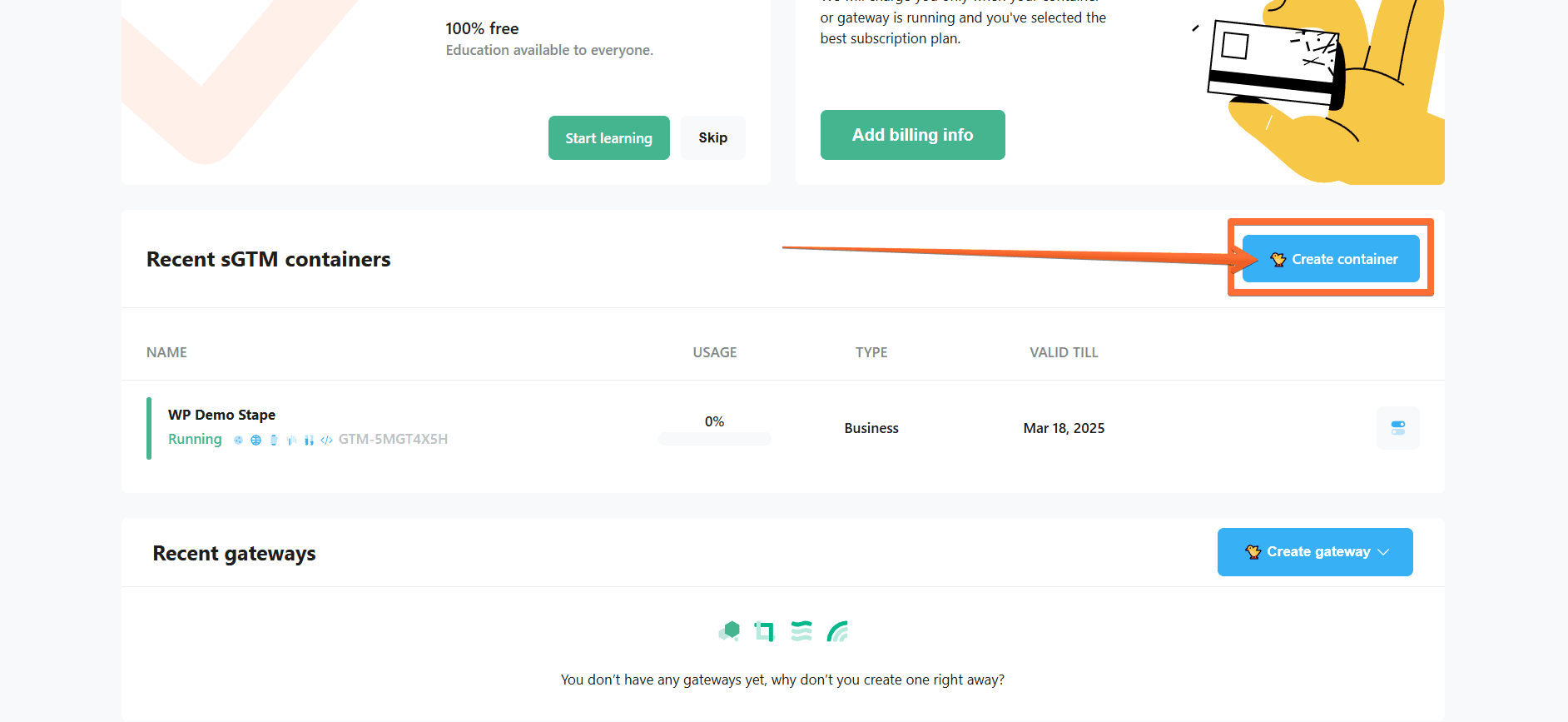This screenshot has height=722, width=1568.
Task: Click the hexagon gateway placeholder icon
Action: pyautogui.click(x=730, y=631)
